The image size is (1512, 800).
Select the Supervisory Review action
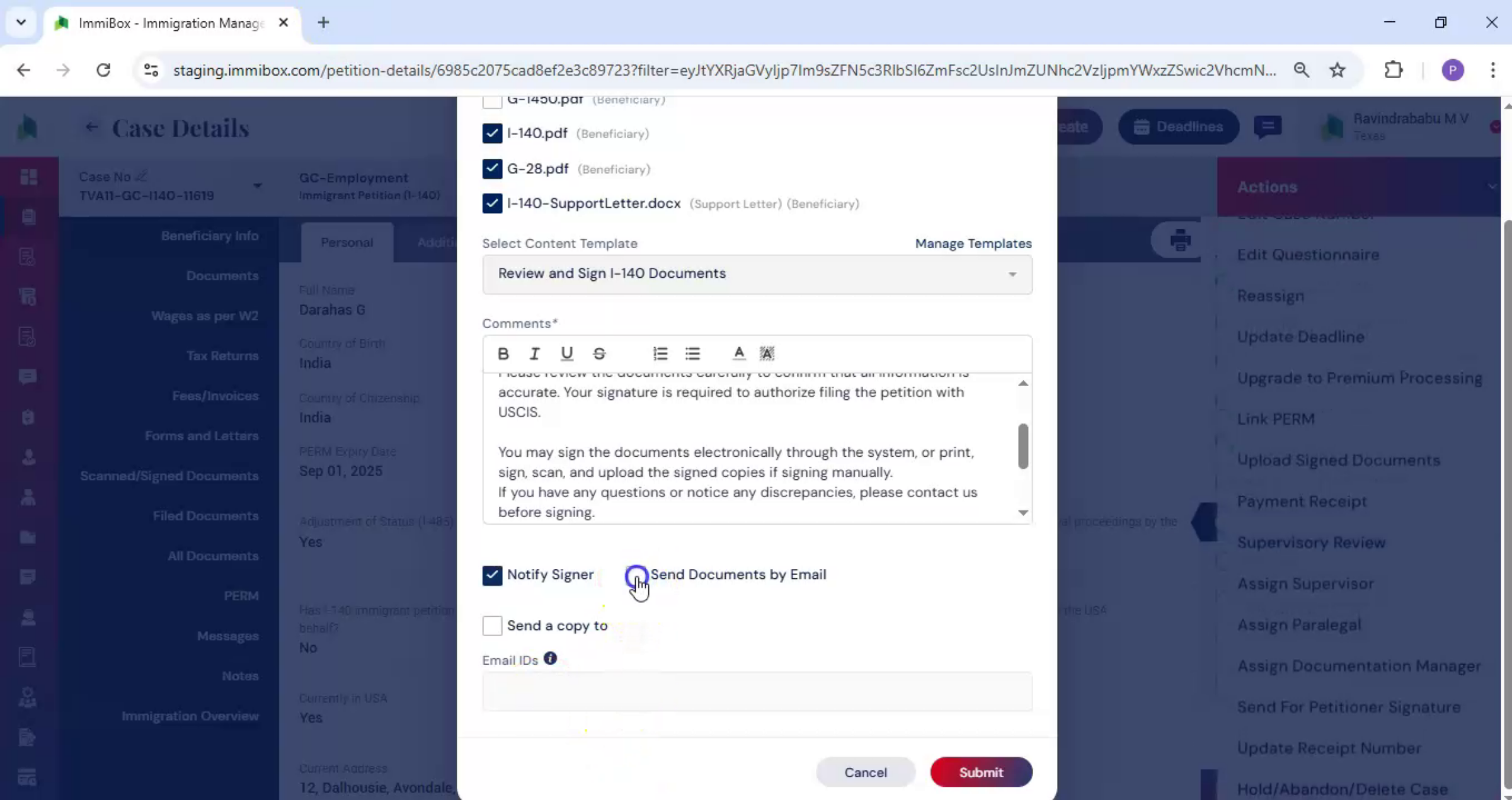(x=1312, y=542)
